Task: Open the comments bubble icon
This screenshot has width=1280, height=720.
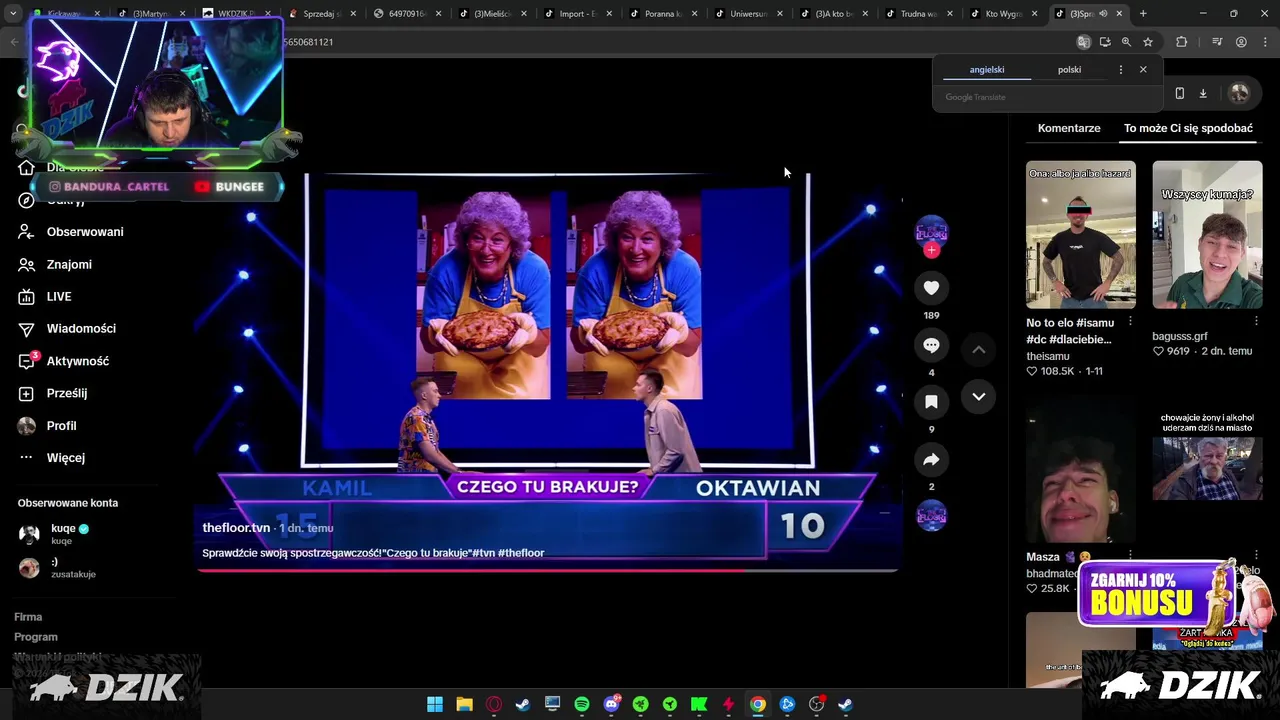Action: pos(931,345)
